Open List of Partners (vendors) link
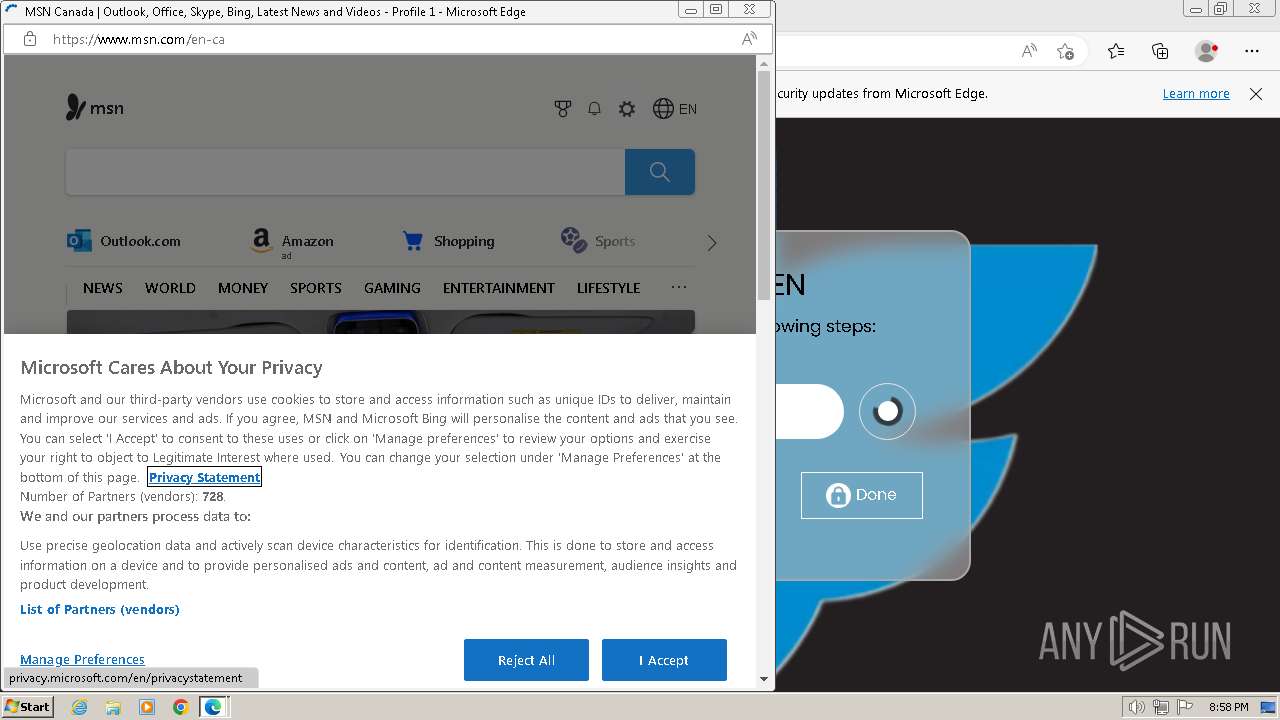 tap(100, 609)
